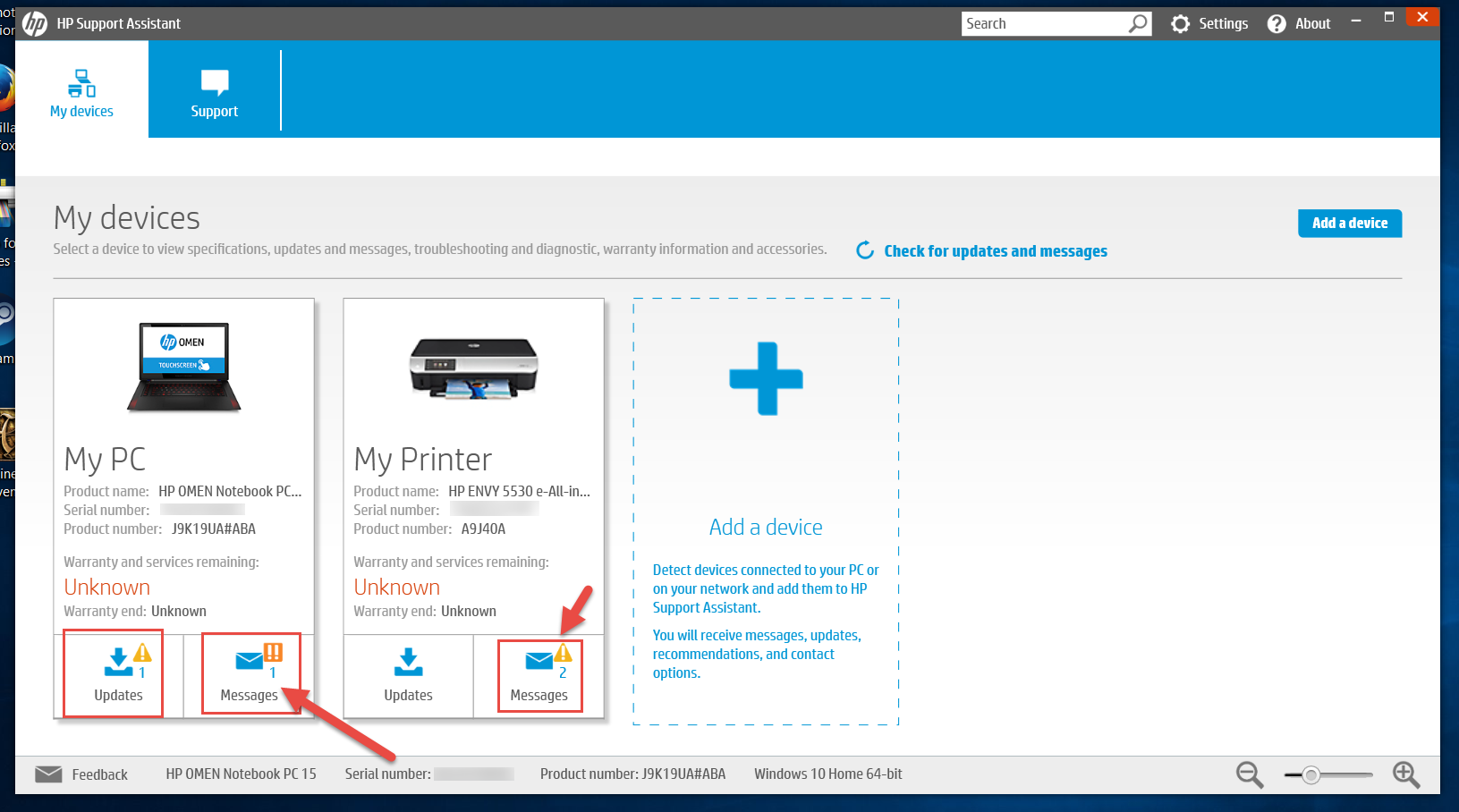Open the About text link
Viewport: 1459px width, 812px height.
point(1312,24)
